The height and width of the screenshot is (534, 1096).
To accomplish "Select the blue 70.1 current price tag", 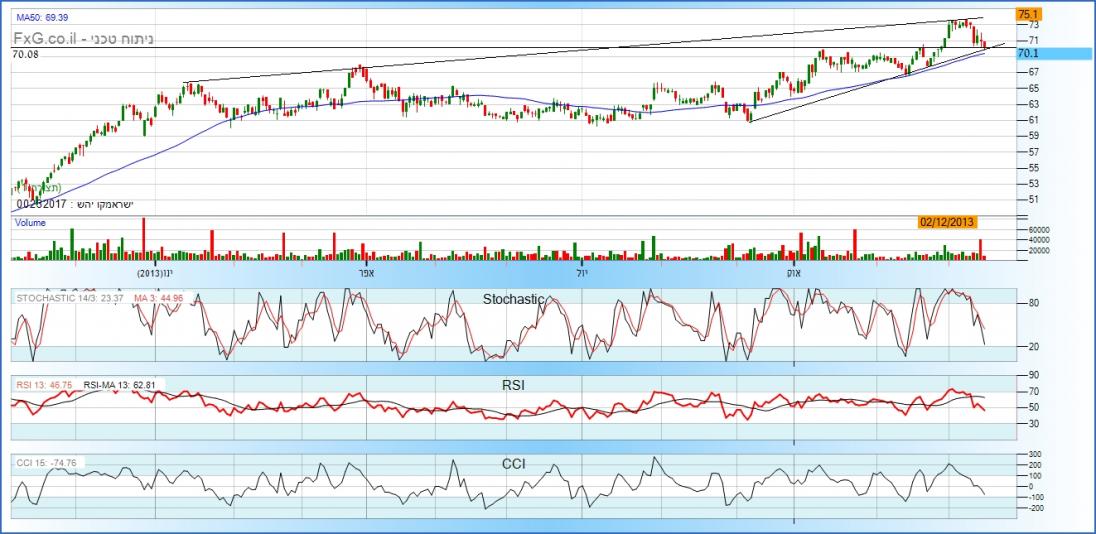I will [1027, 53].
